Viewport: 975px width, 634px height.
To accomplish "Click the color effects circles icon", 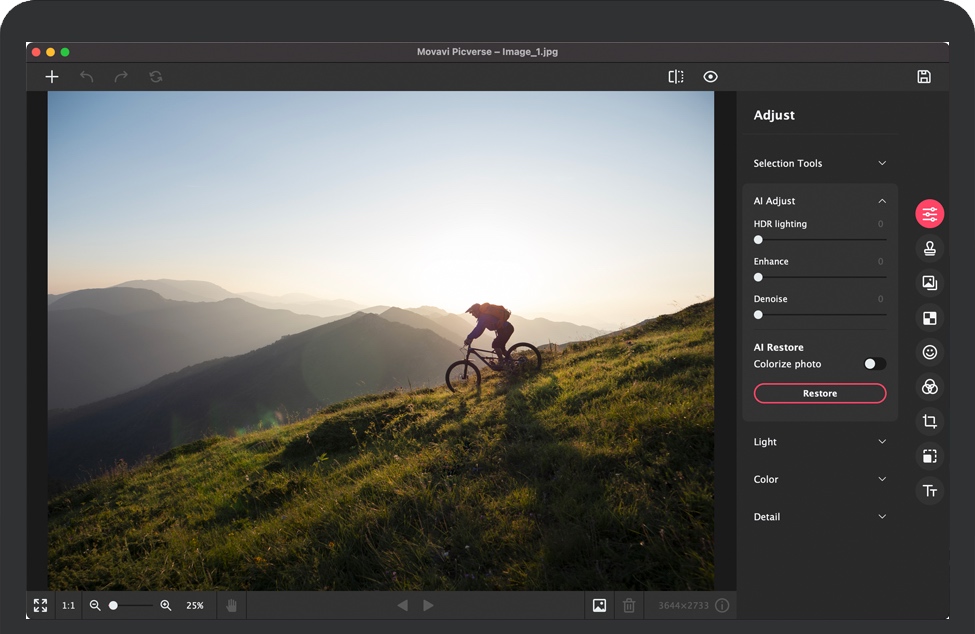I will (x=930, y=387).
